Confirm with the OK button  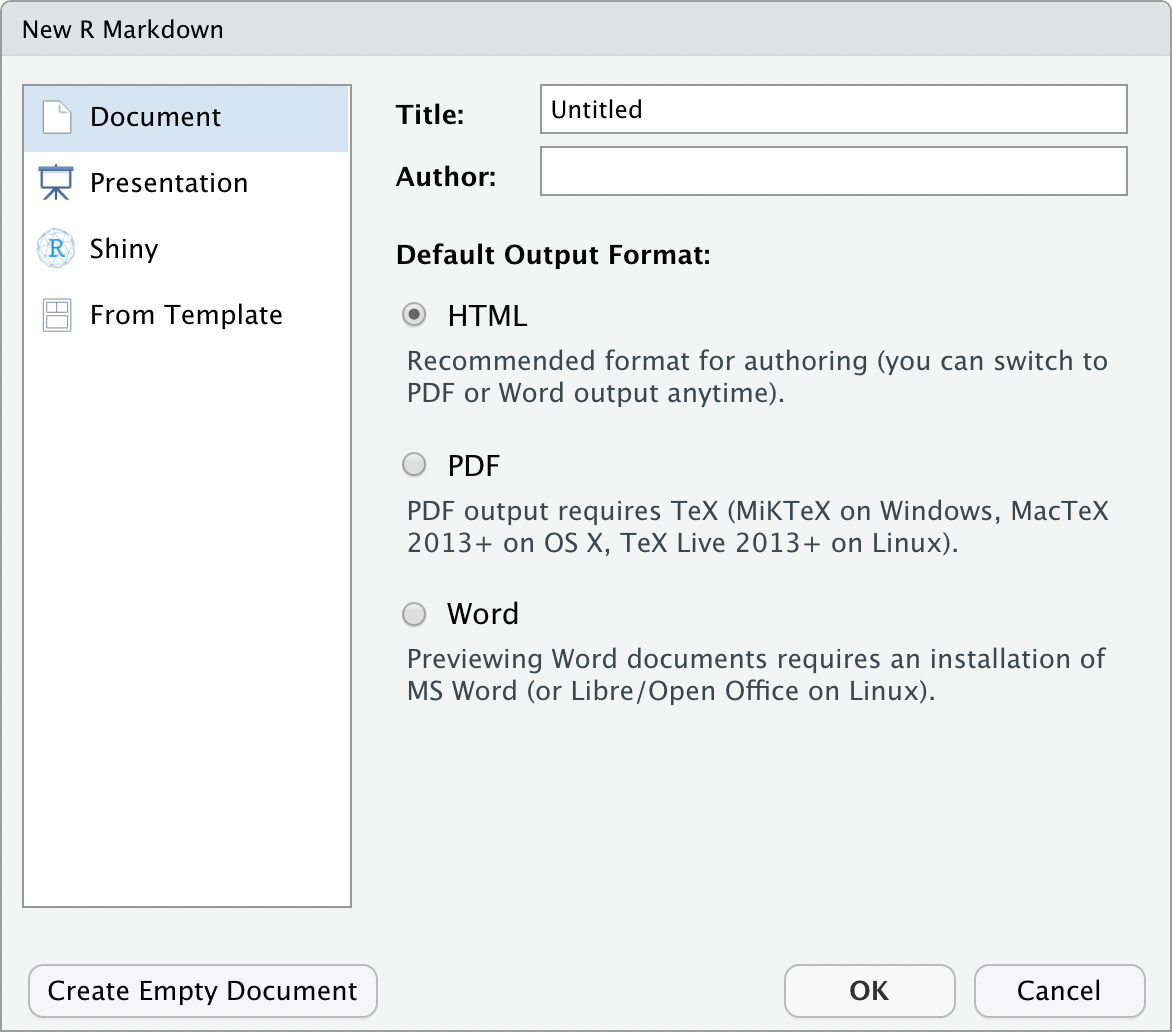click(869, 991)
